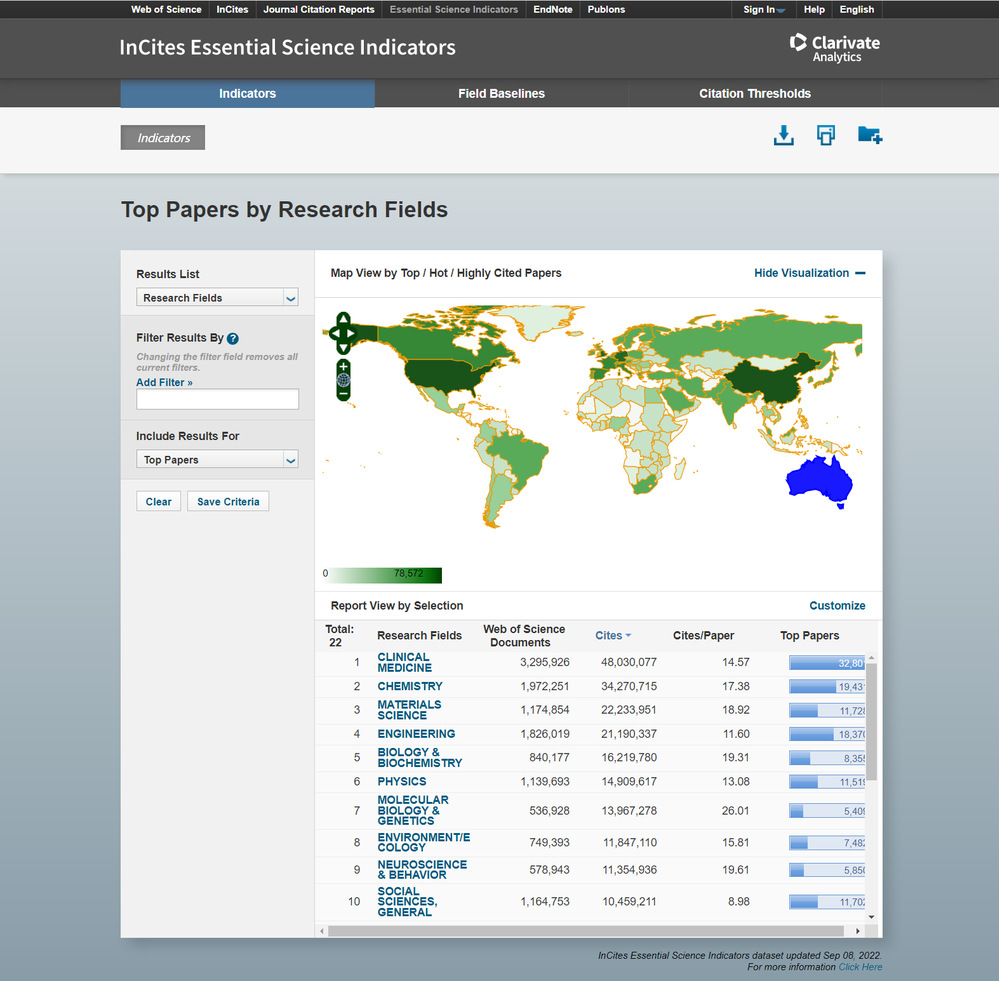Open the Filter Results By help icon

[x=233, y=339]
